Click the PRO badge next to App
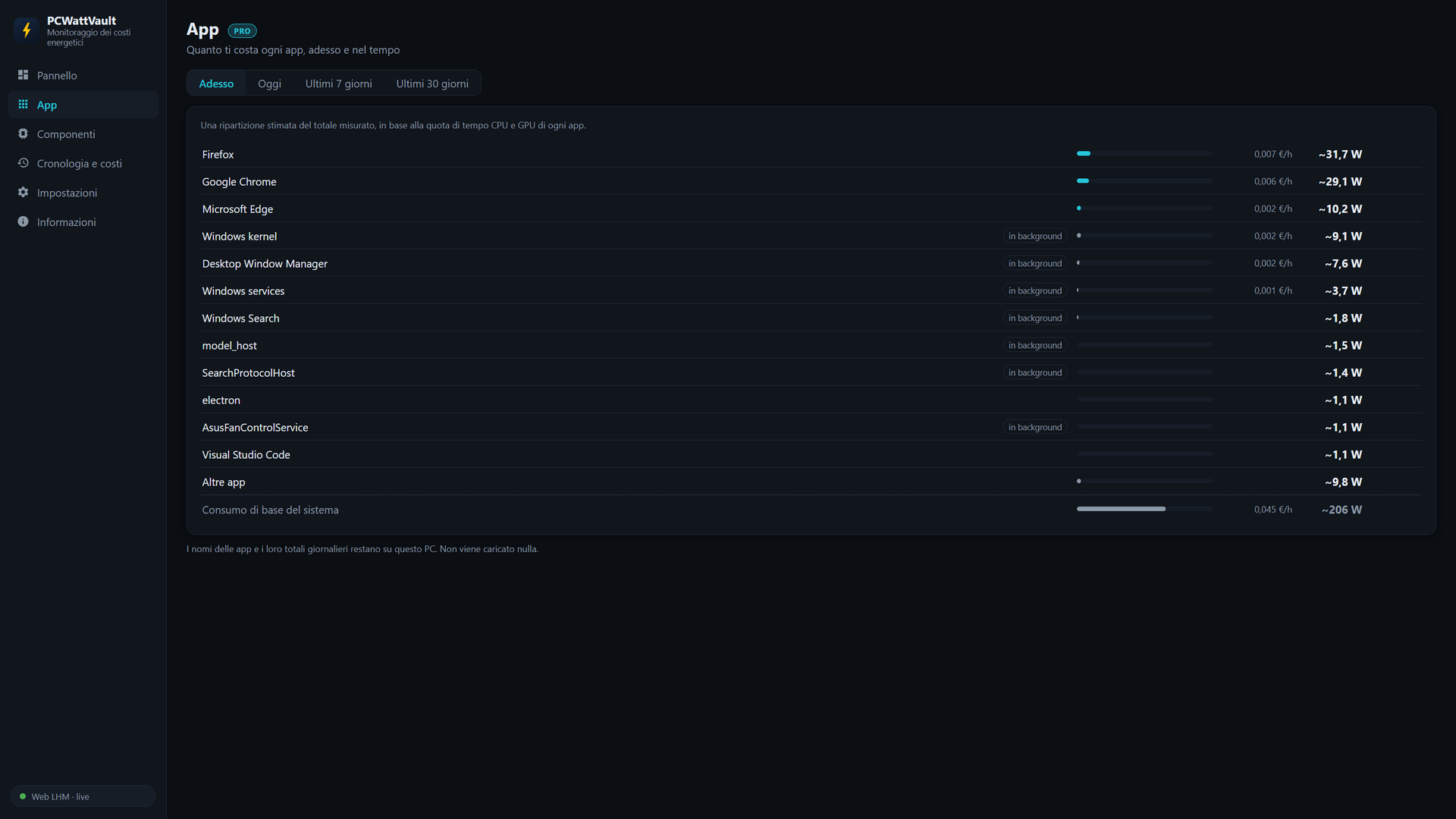Image resolution: width=1456 pixels, height=819 pixels. click(x=242, y=31)
